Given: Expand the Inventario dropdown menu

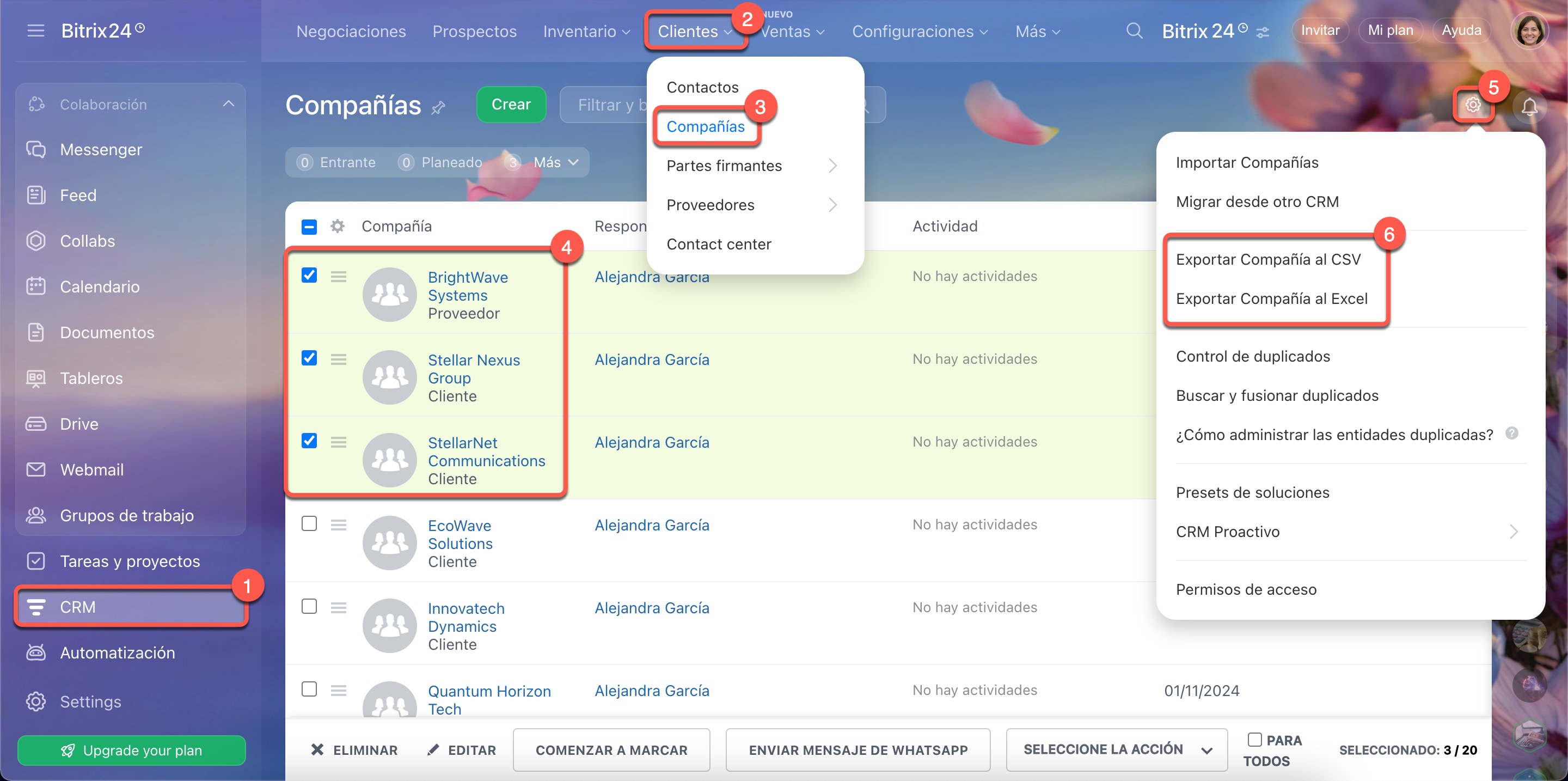Looking at the screenshot, I should (586, 32).
